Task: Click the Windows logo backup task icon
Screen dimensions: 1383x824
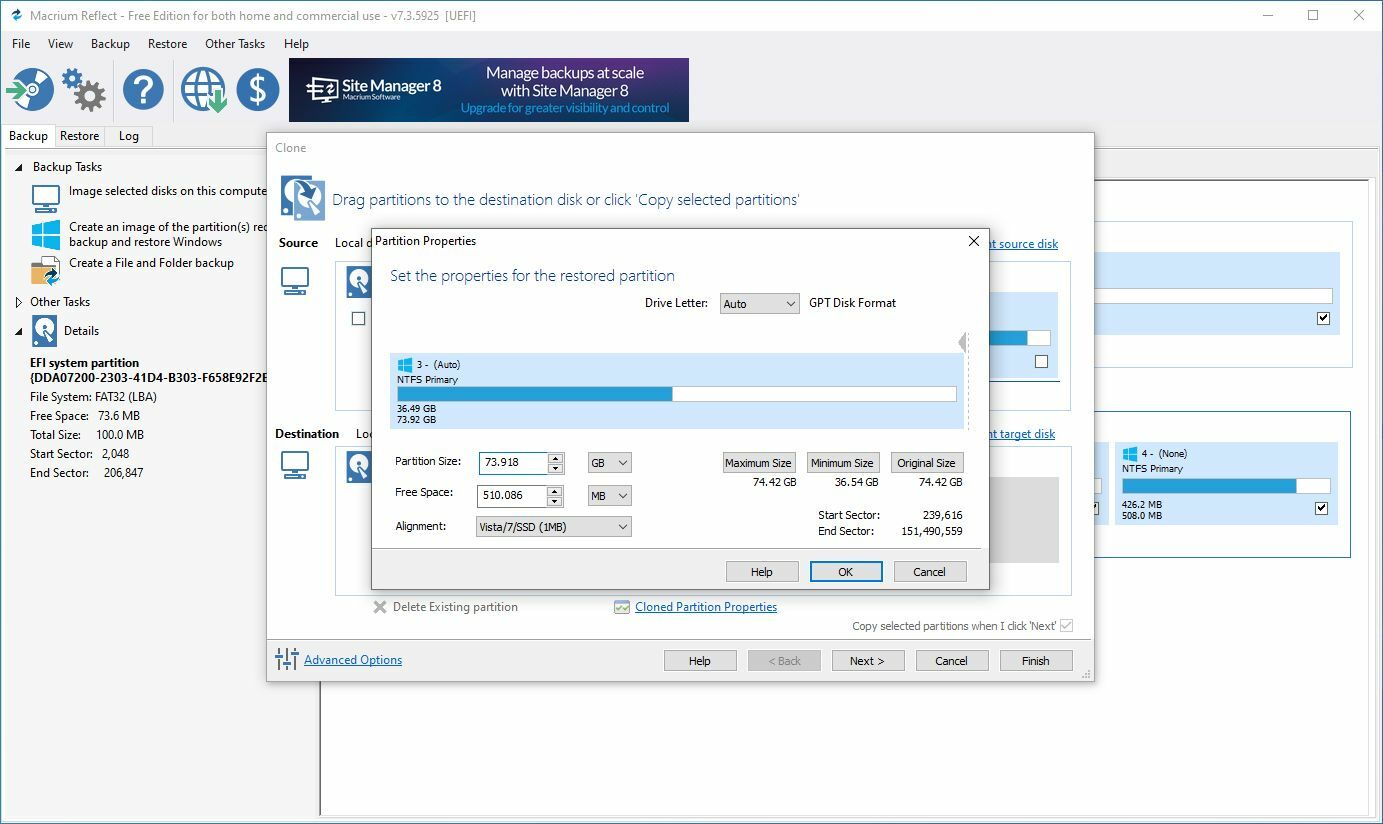Action: tap(46, 235)
